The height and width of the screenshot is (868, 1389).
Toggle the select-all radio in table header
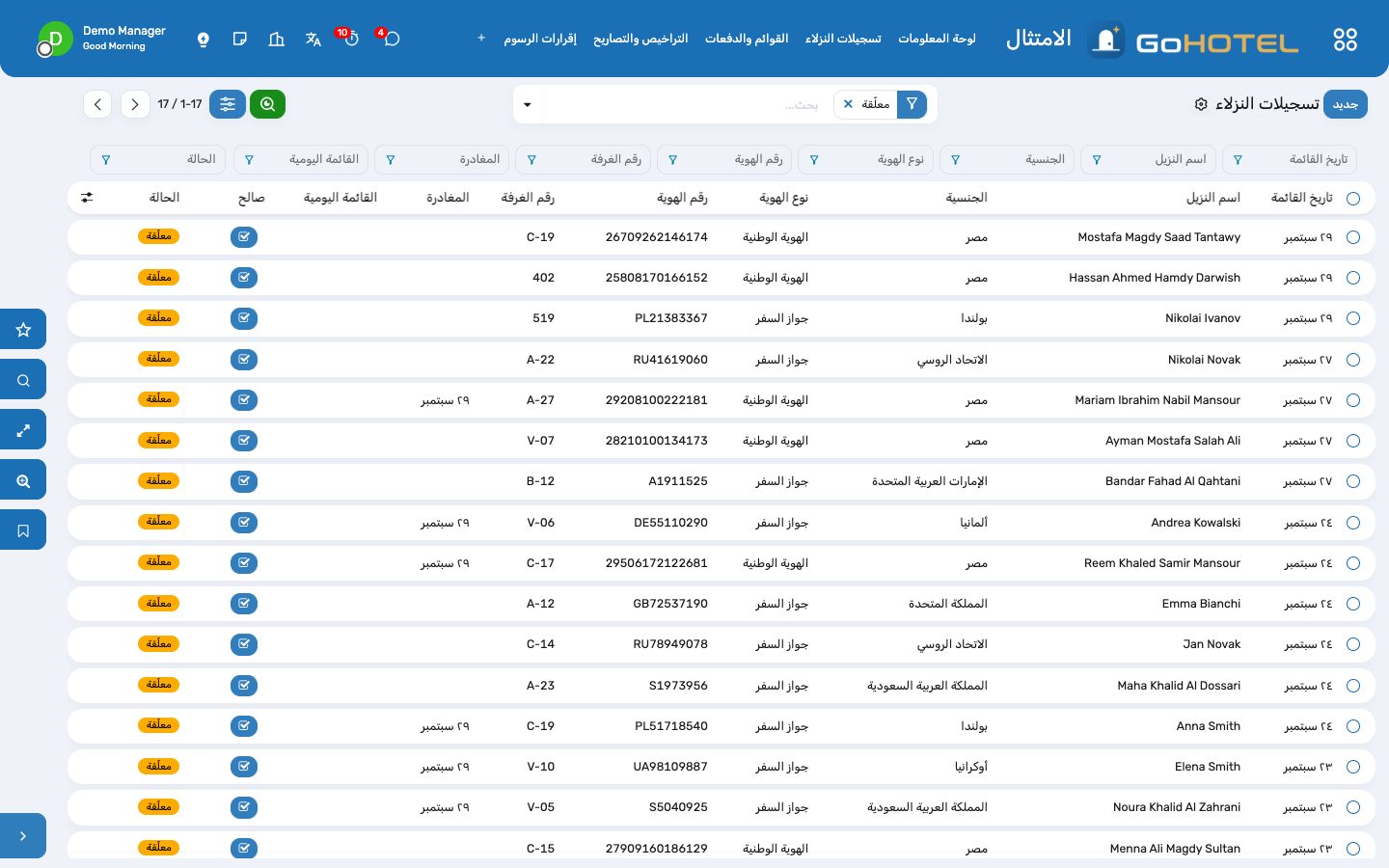[1353, 199]
